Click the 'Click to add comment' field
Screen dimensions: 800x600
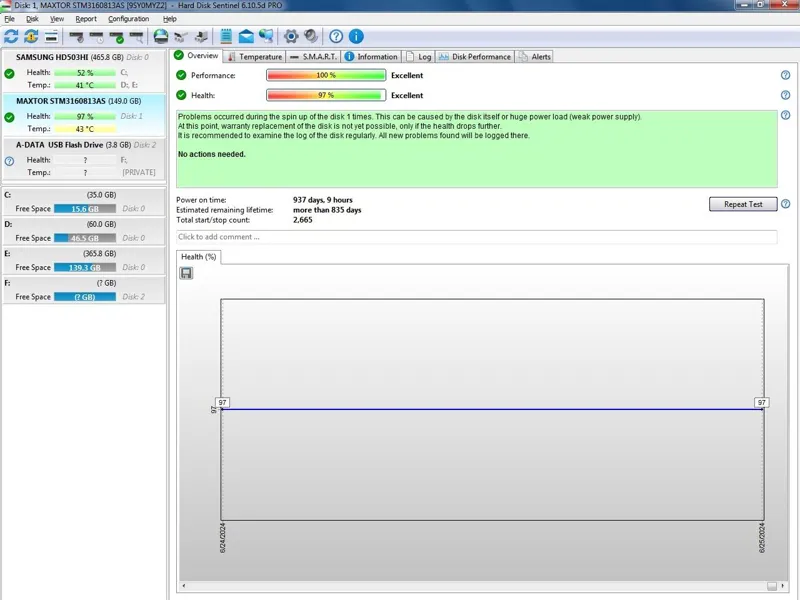476,237
